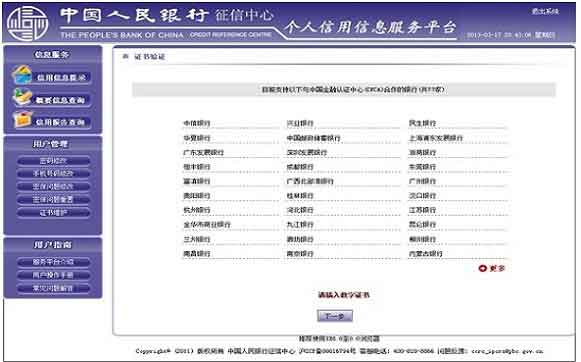Select 金华市商业银行 entry
Screen dimensions: 581x362
click(207, 225)
